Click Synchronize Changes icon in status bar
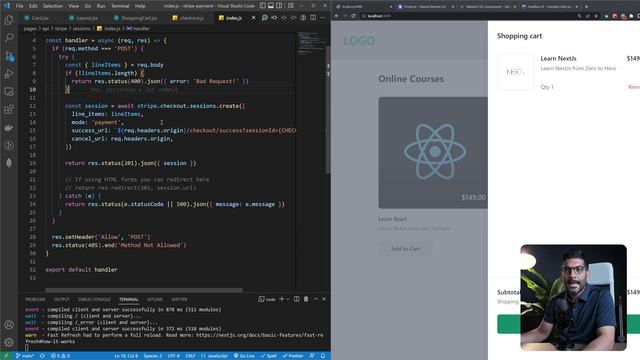This screenshot has width=640, height=360. [42, 356]
